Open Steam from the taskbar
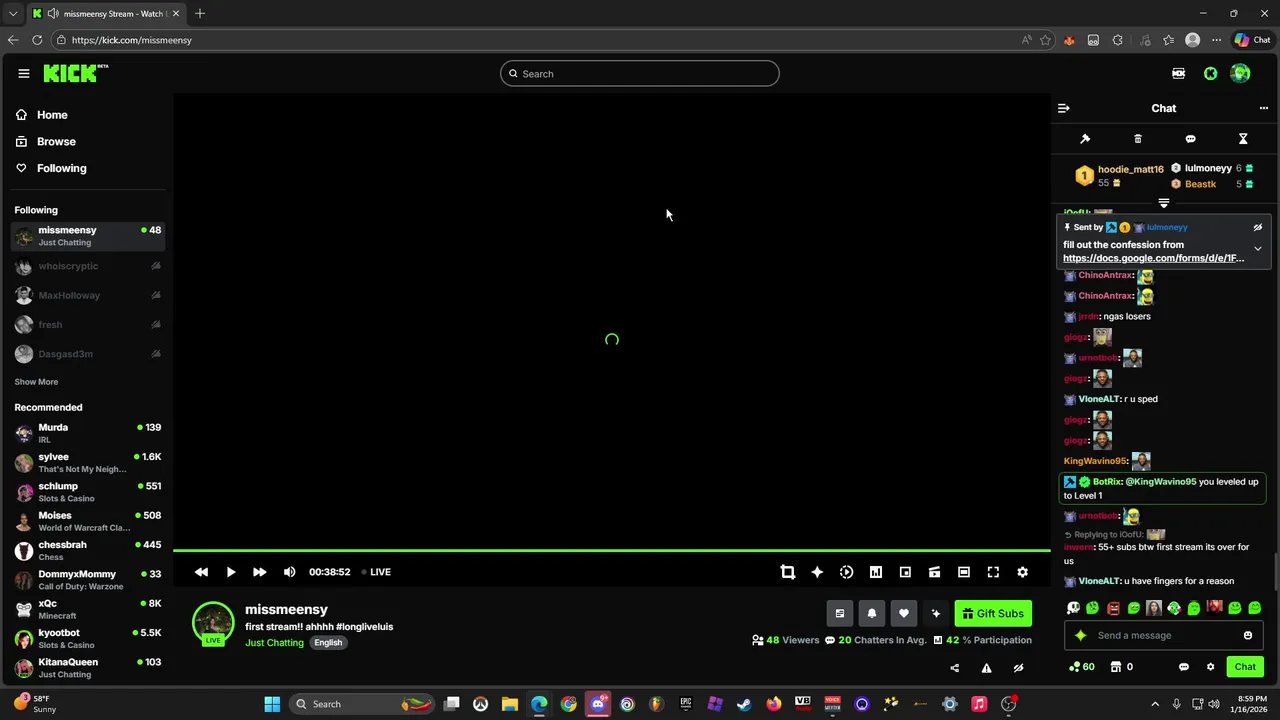 pyautogui.click(x=744, y=704)
